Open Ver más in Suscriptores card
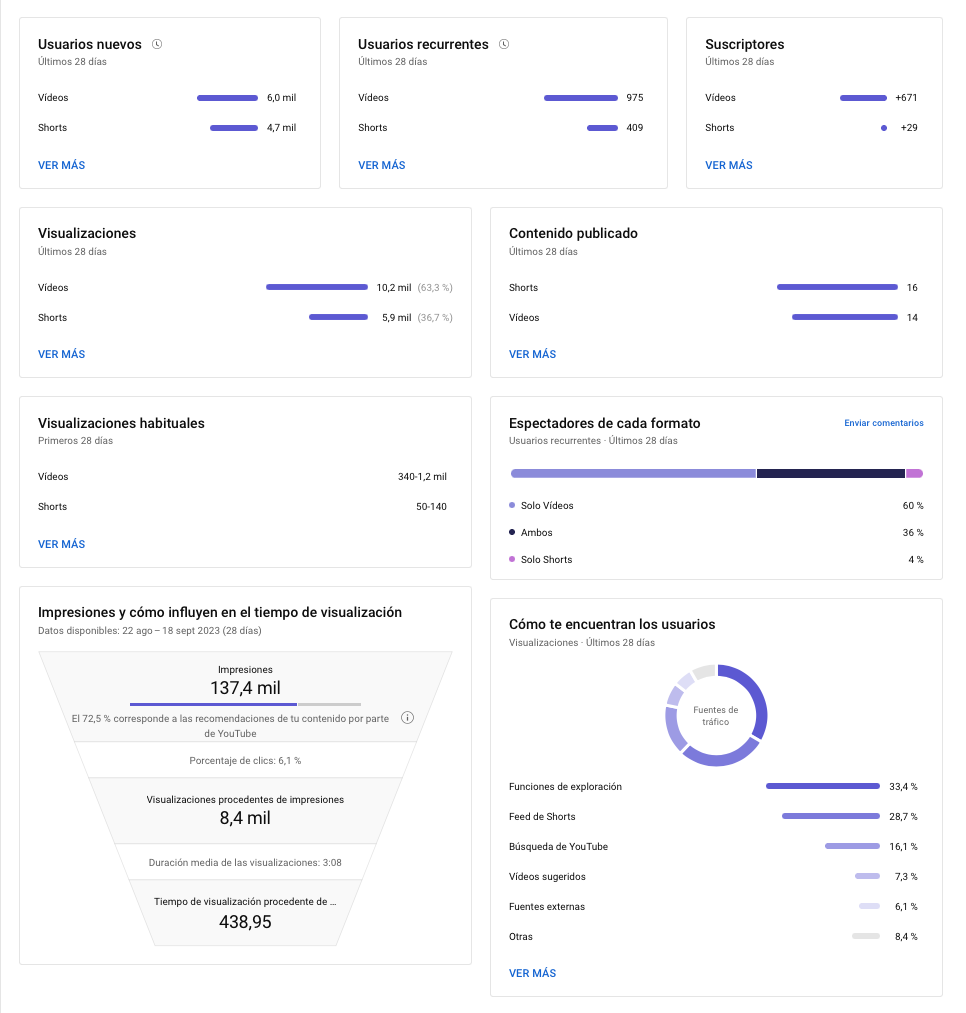 pyautogui.click(x=729, y=165)
